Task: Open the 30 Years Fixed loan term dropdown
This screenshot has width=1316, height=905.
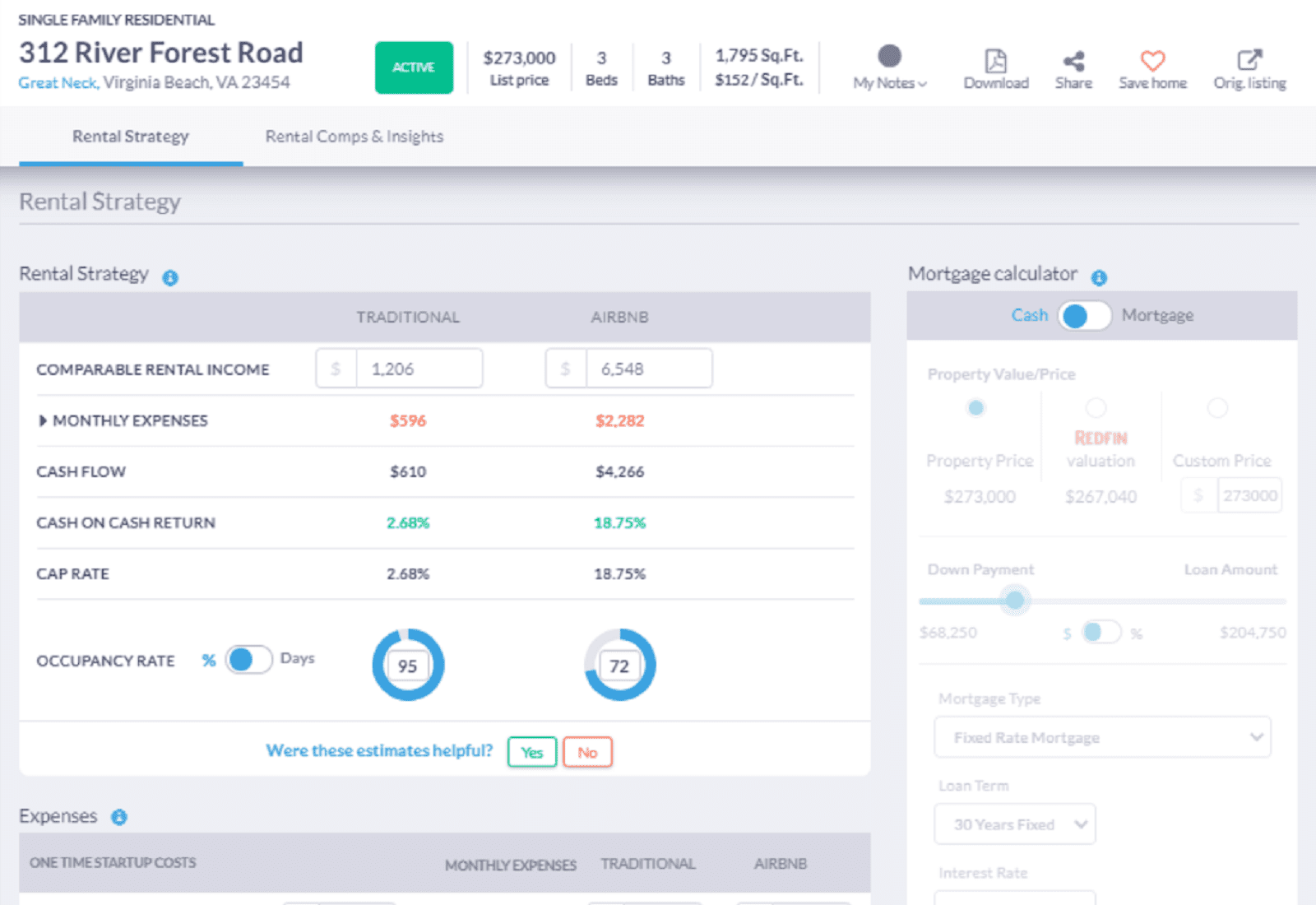Action: pyautogui.click(x=1015, y=824)
